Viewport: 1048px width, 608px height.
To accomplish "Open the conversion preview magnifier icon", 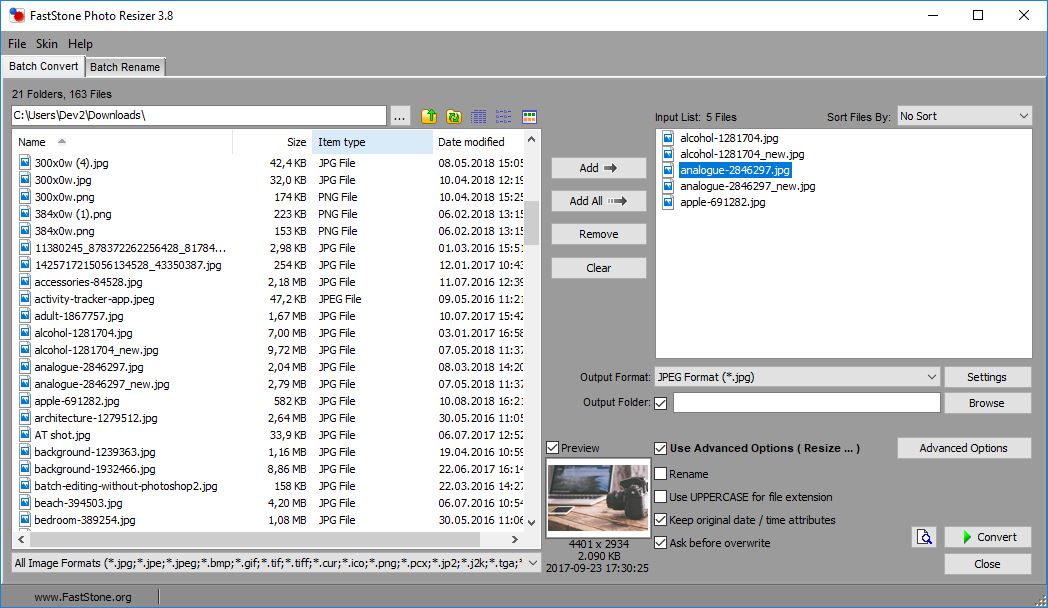I will 924,537.
